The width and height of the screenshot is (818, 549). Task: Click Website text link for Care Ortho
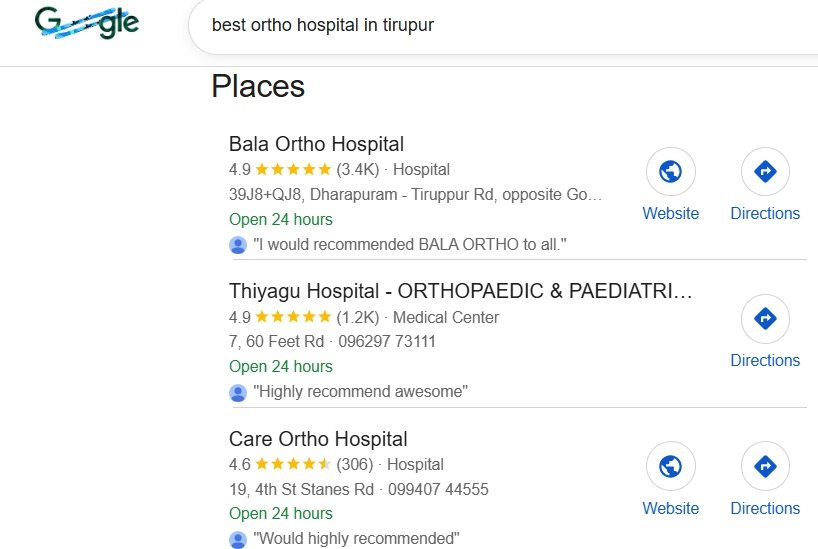pos(671,508)
